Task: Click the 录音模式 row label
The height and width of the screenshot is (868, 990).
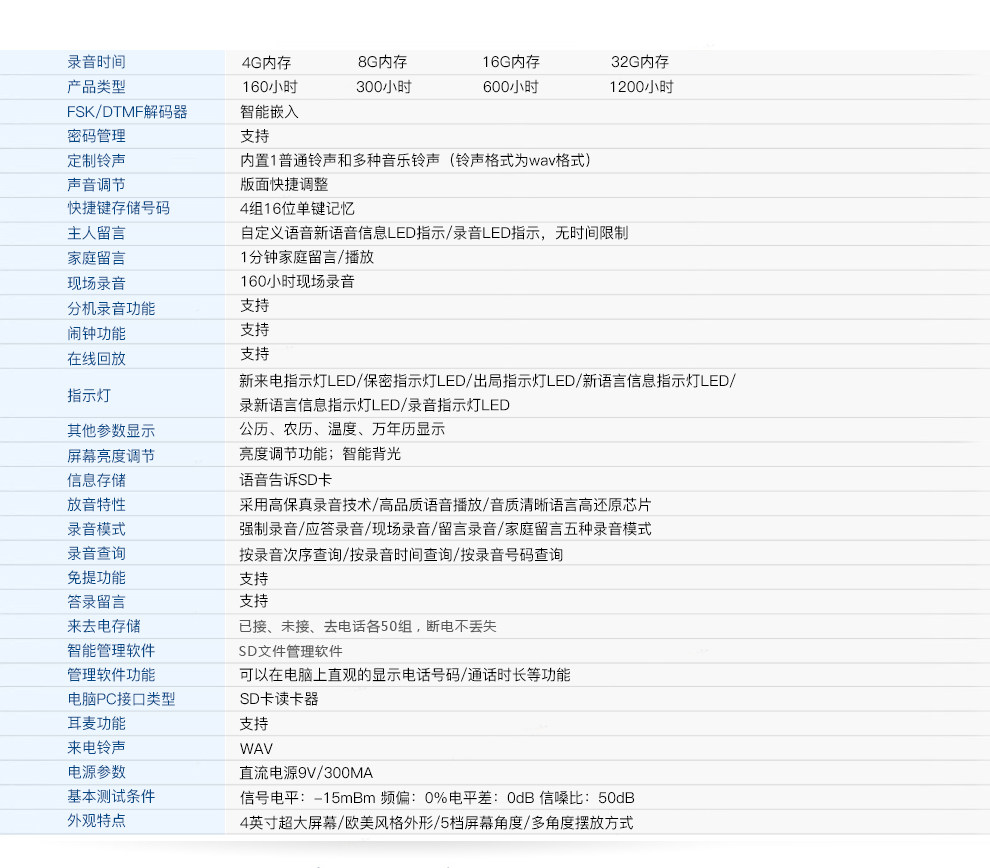Action: [96, 529]
